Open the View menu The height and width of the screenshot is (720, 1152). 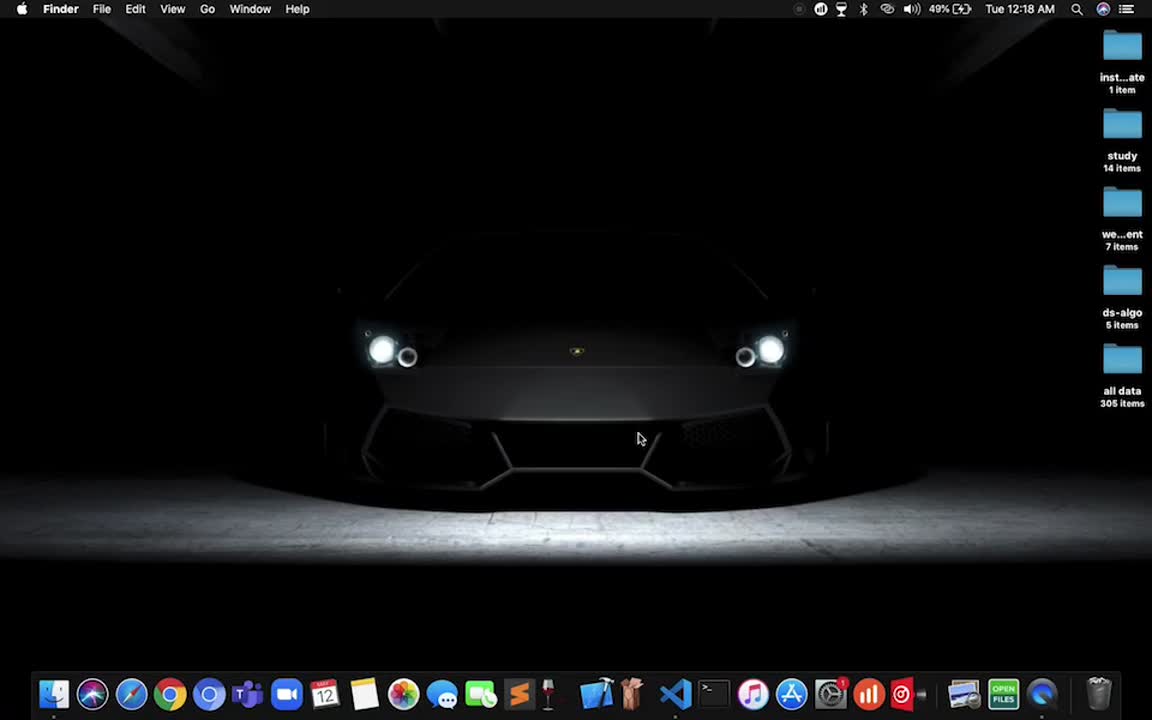pyautogui.click(x=172, y=9)
